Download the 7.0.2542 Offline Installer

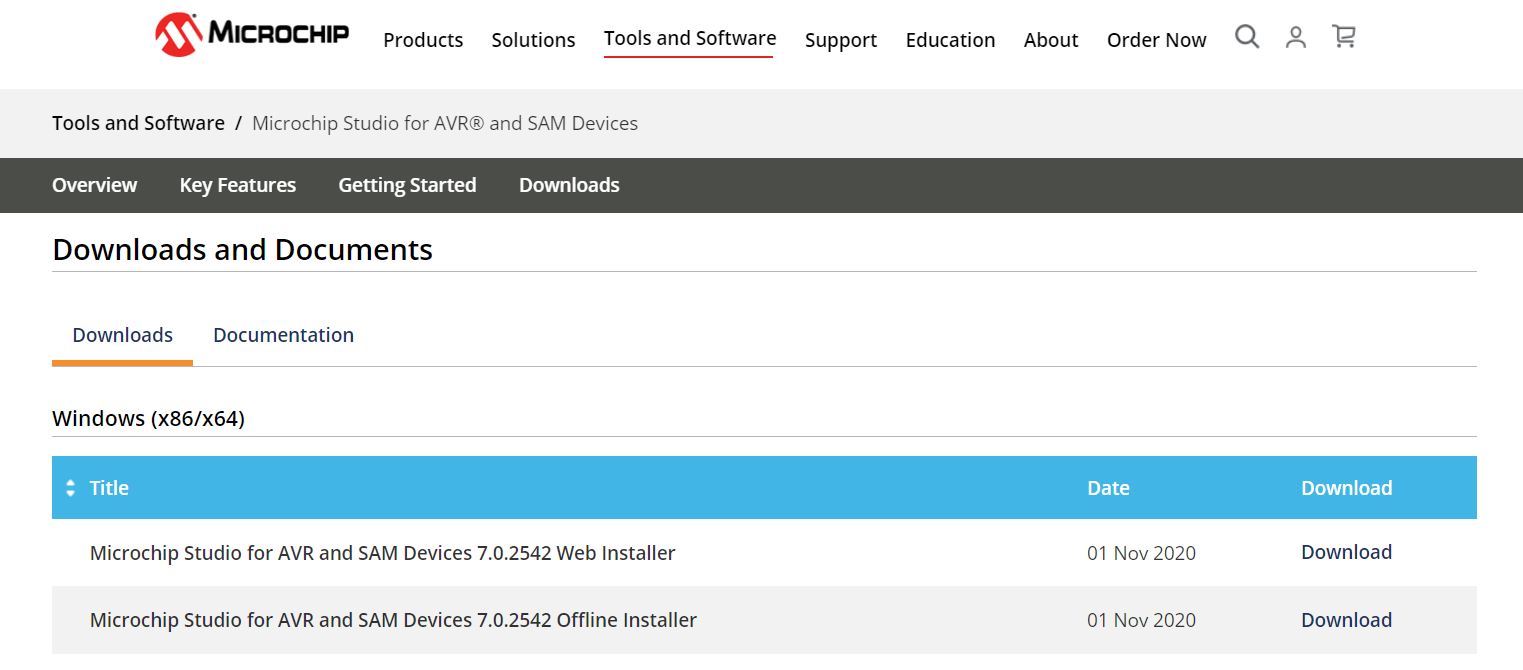[1346, 620]
